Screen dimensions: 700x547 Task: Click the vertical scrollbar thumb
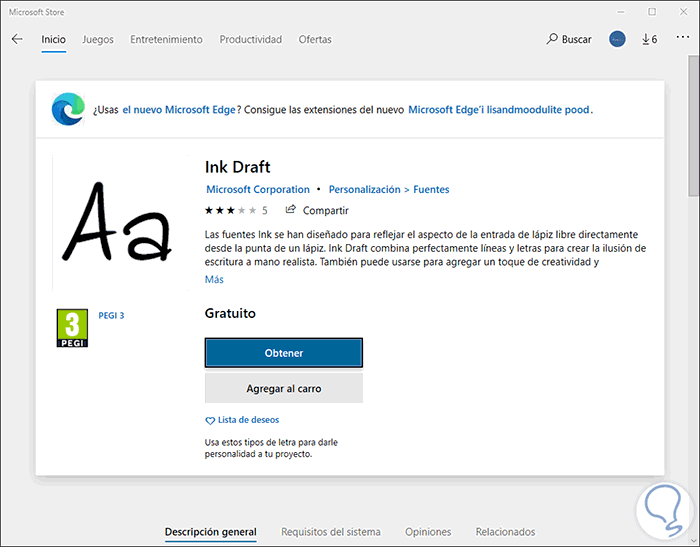(693, 126)
